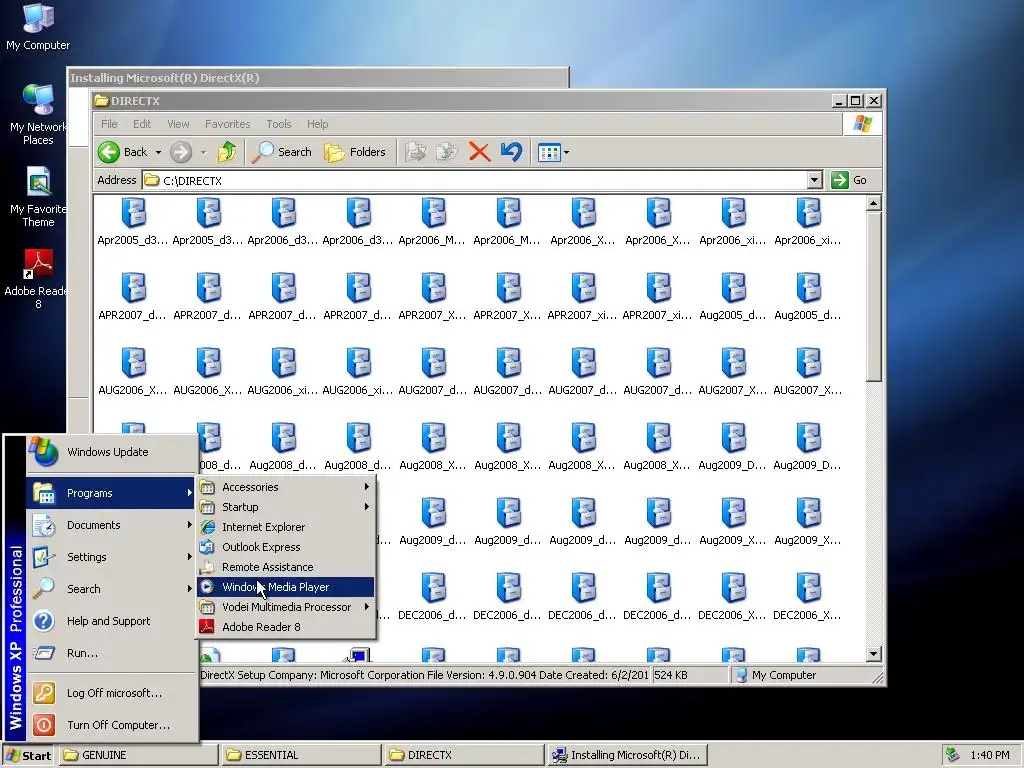The width and height of the screenshot is (1024, 768).
Task: Toggle the Folders pane button
Action: 355,152
